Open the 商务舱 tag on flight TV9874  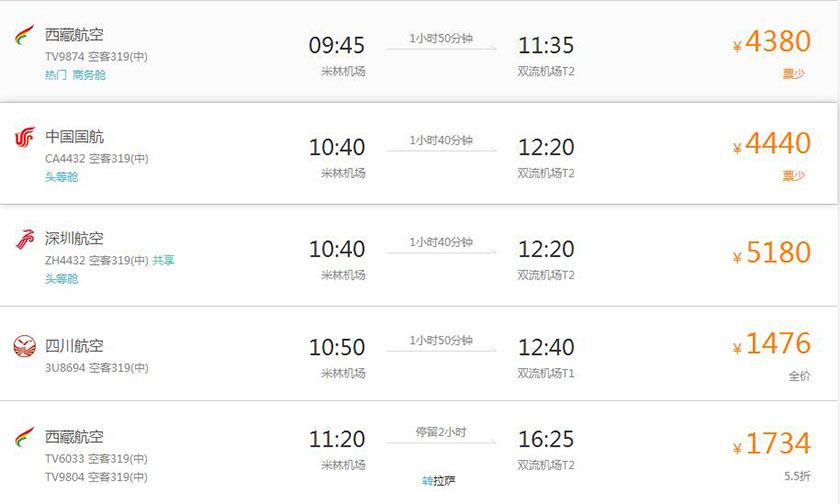point(89,75)
